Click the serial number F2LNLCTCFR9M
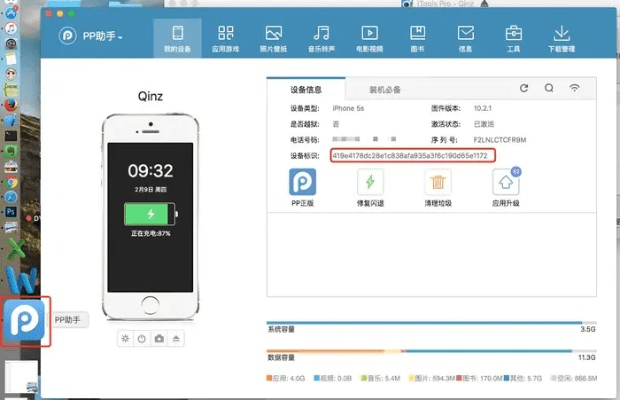620x400 pixels. point(500,140)
